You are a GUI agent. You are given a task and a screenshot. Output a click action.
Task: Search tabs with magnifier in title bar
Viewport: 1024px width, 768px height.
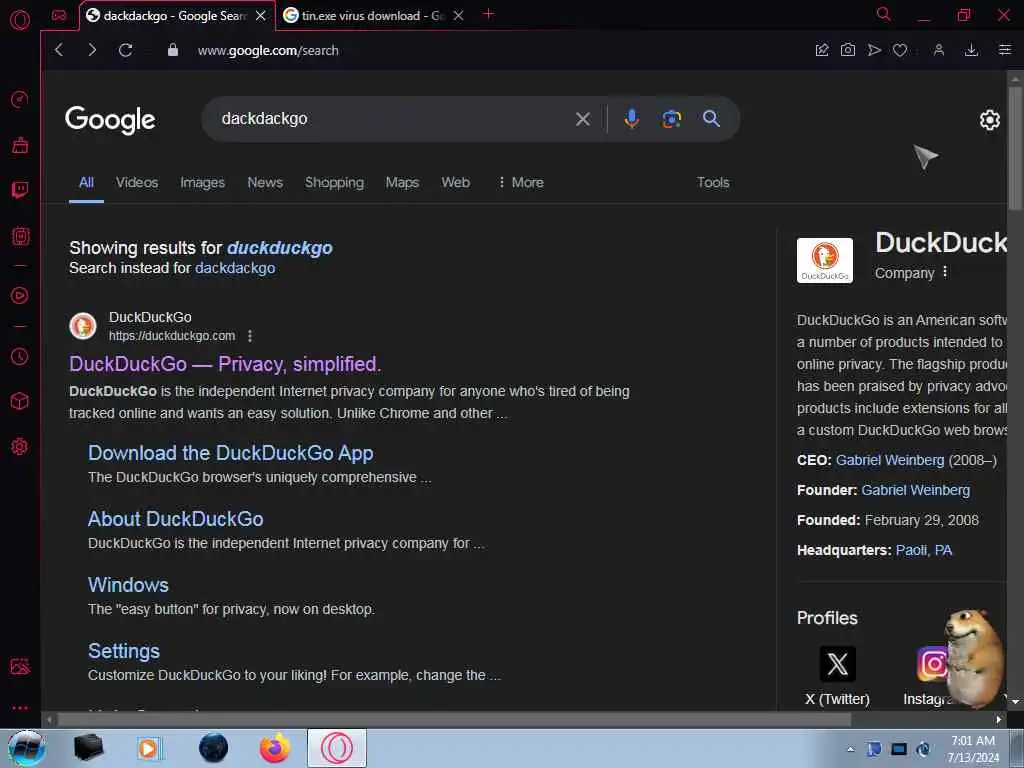click(883, 14)
